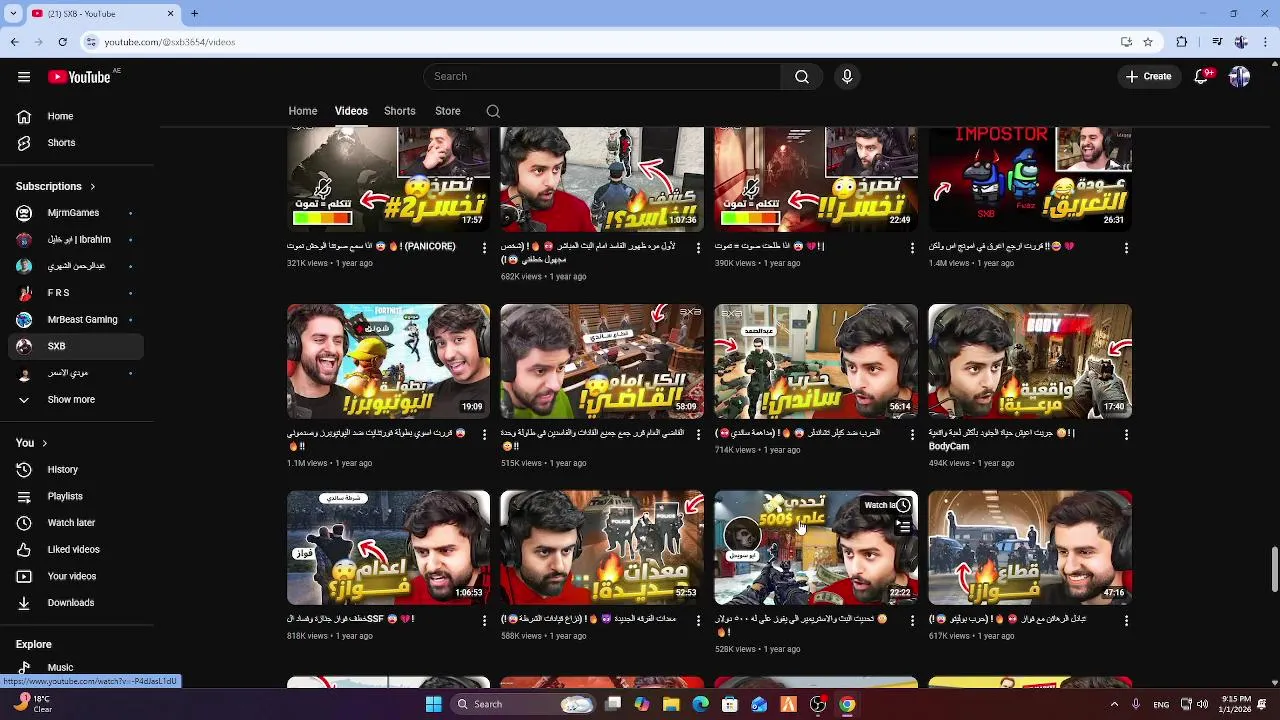This screenshot has width=1280, height=720.
Task: Click the search magnifier button
Action: [x=802, y=77]
